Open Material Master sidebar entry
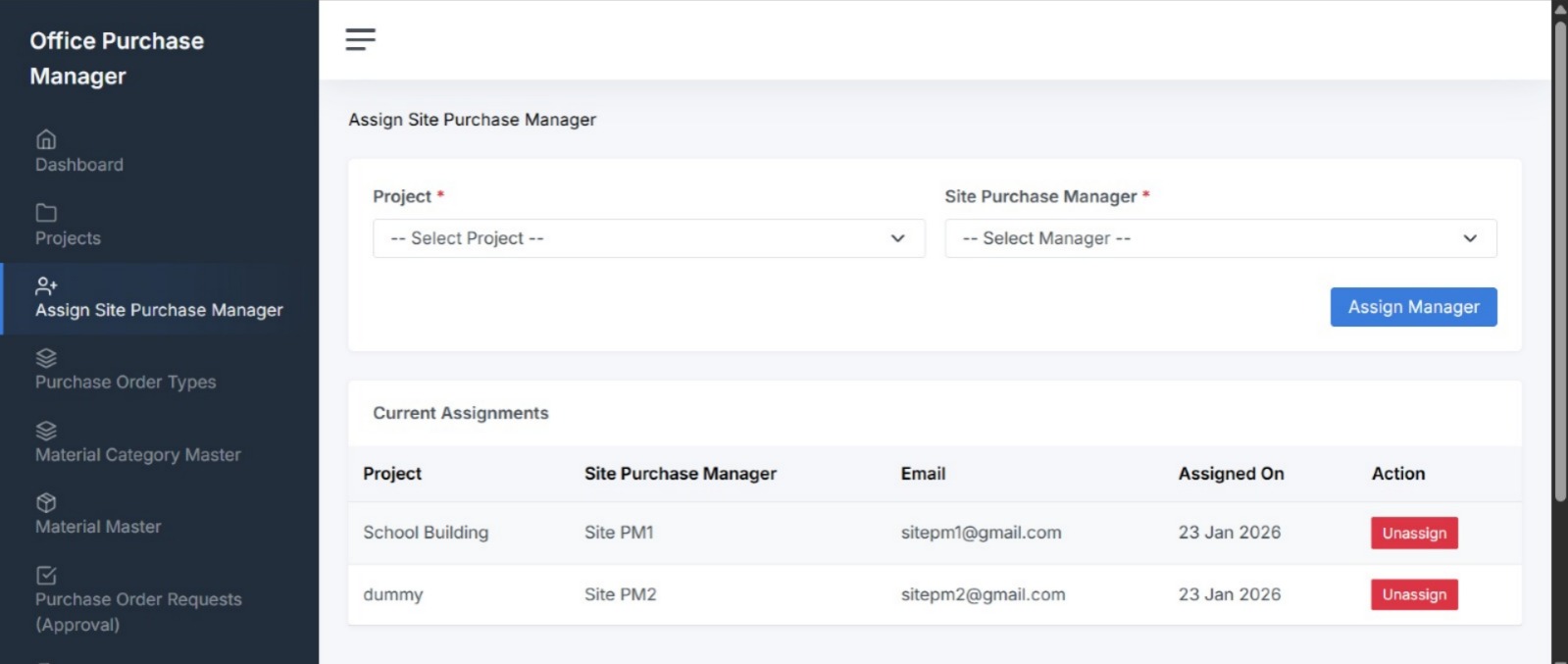Viewport: 1568px width, 664px height. (98, 527)
